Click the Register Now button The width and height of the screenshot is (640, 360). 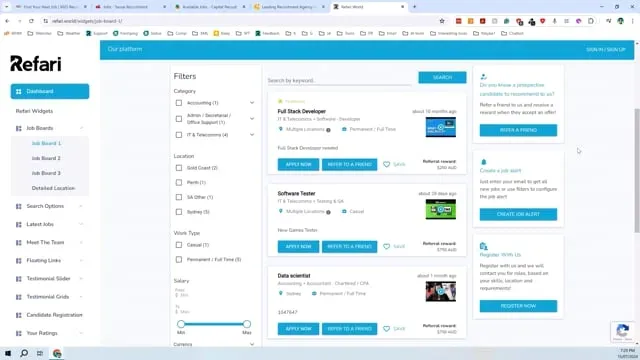(x=518, y=306)
